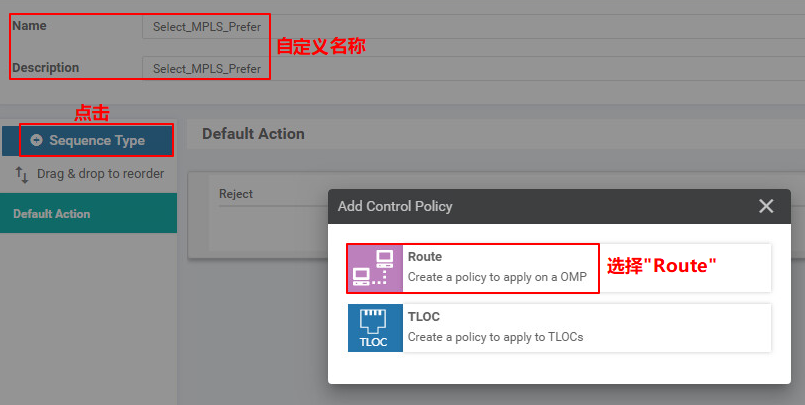Click the plus icon beside Sequence Type

point(37,141)
